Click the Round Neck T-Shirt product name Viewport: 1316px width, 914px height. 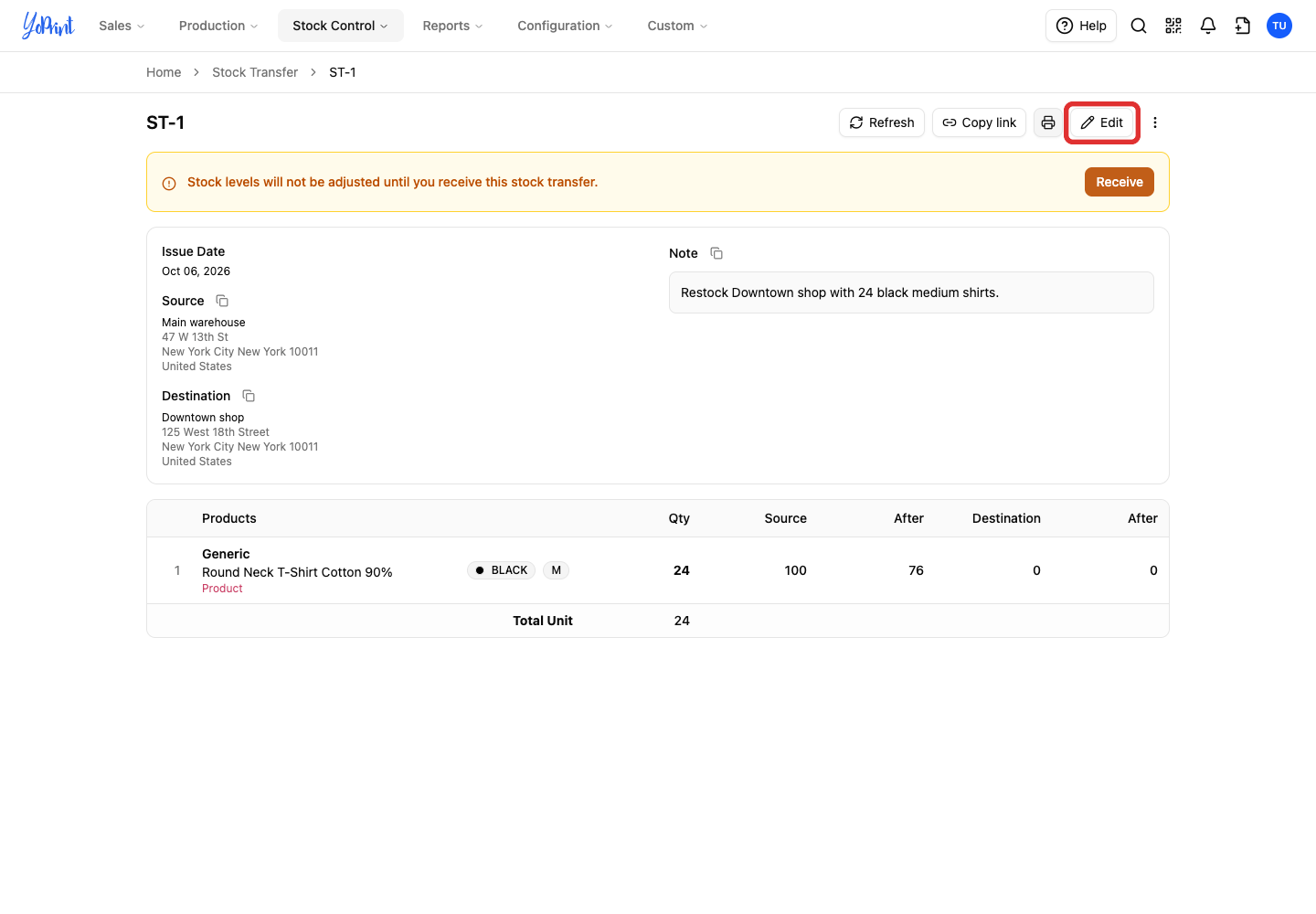[x=297, y=572]
